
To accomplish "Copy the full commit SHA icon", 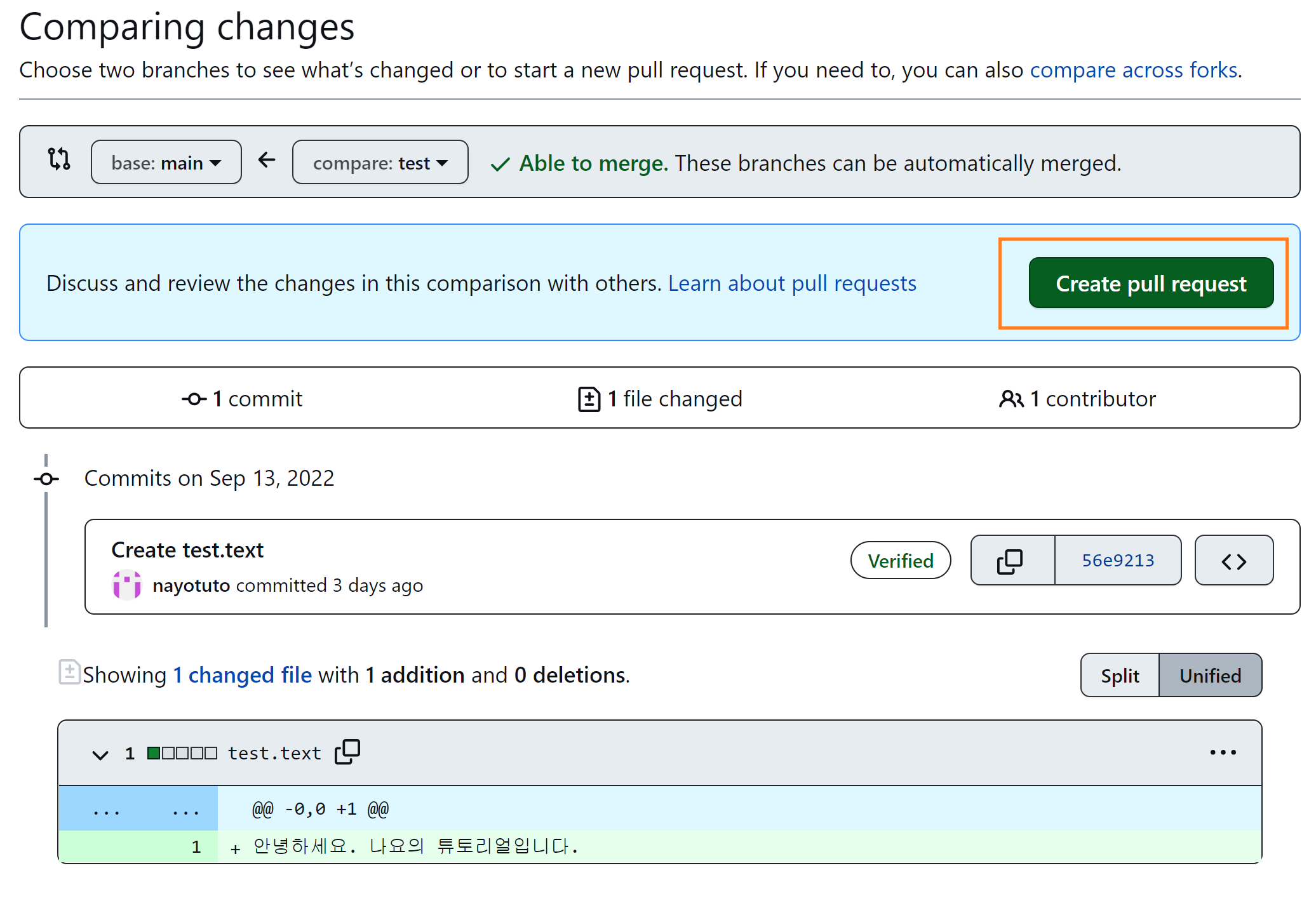I will click(1010, 561).
